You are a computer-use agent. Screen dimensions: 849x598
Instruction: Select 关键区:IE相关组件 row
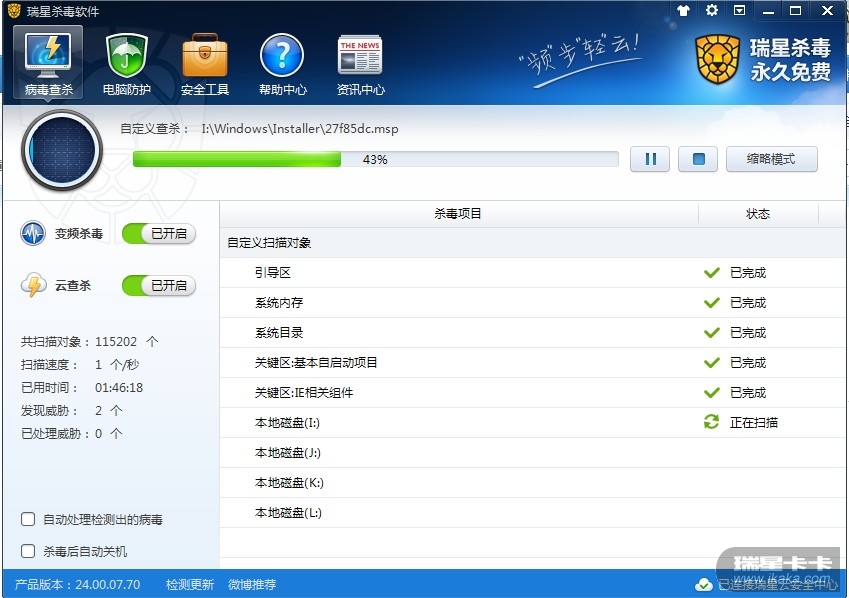point(532,393)
